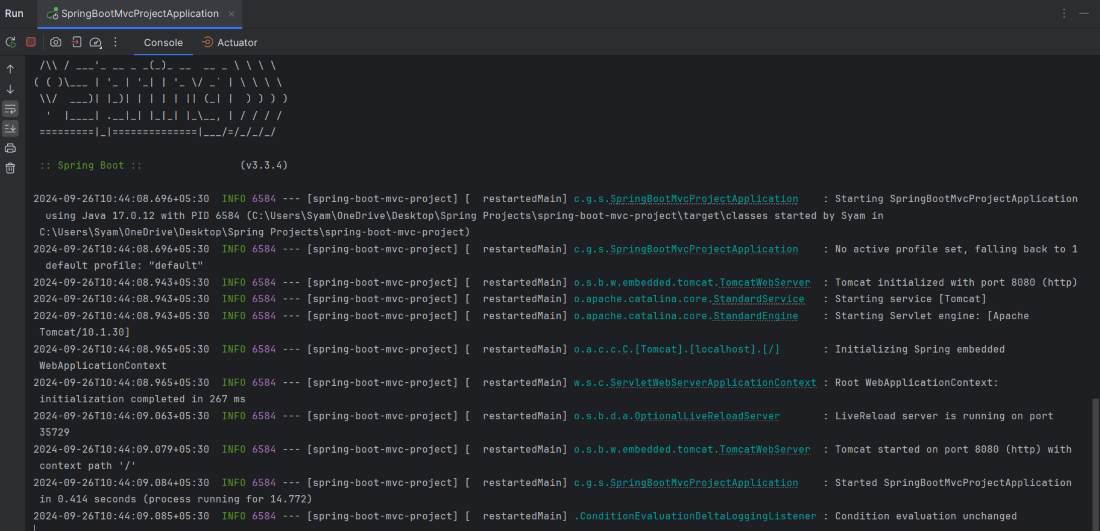
Task: Open the ServletWebServerApplicationContext link
Action: [713, 383]
